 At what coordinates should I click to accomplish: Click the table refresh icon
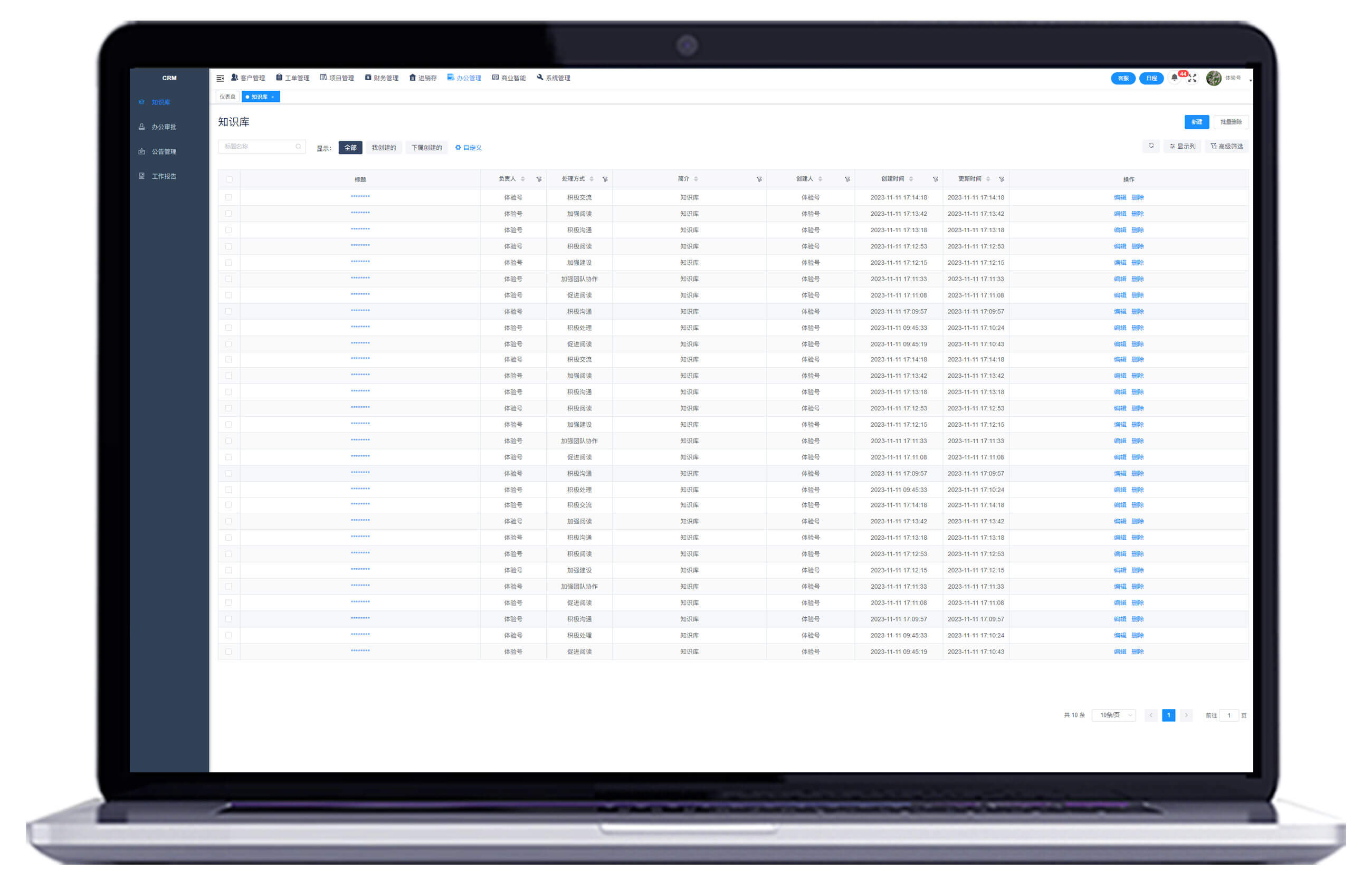(x=1151, y=147)
